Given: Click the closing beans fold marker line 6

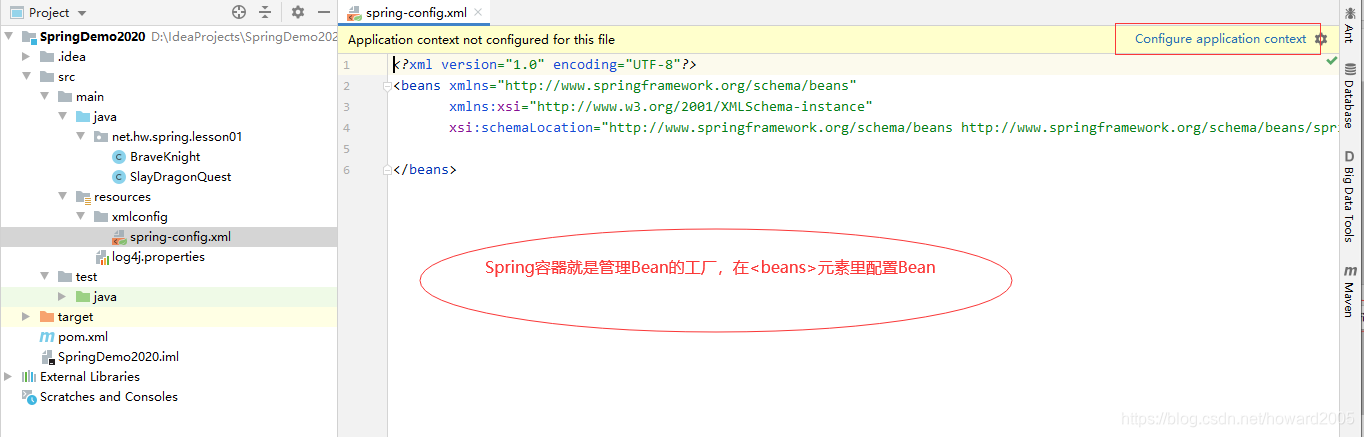Looking at the screenshot, I should pos(386,170).
